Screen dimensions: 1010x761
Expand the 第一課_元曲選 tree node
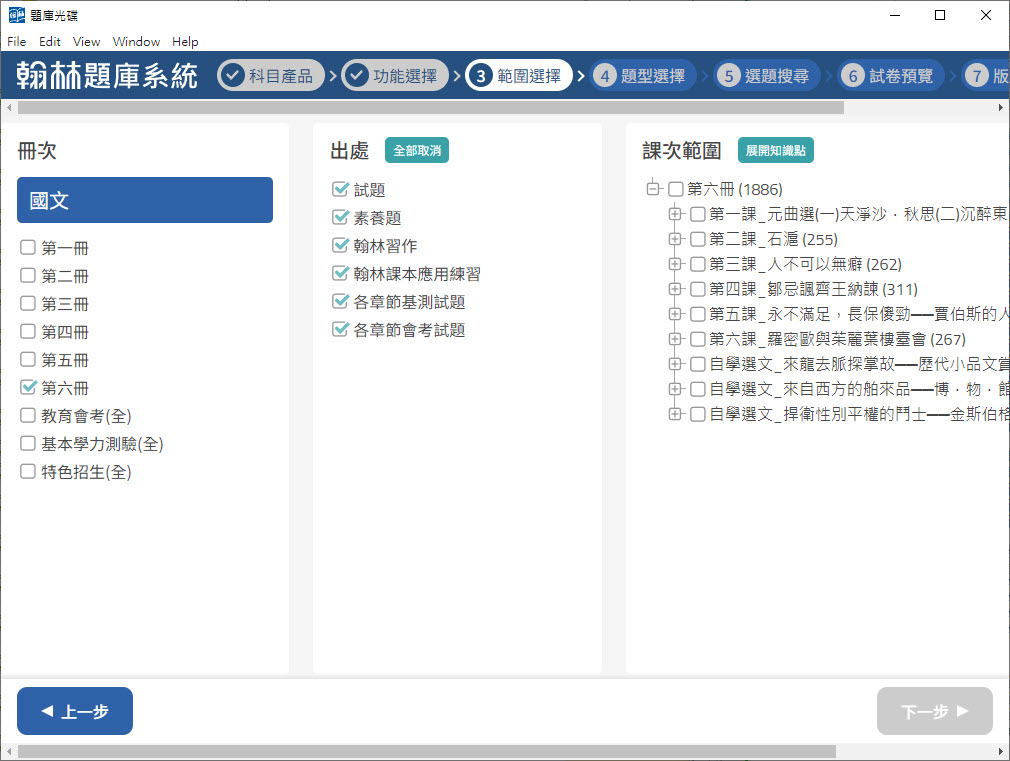click(x=674, y=214)
